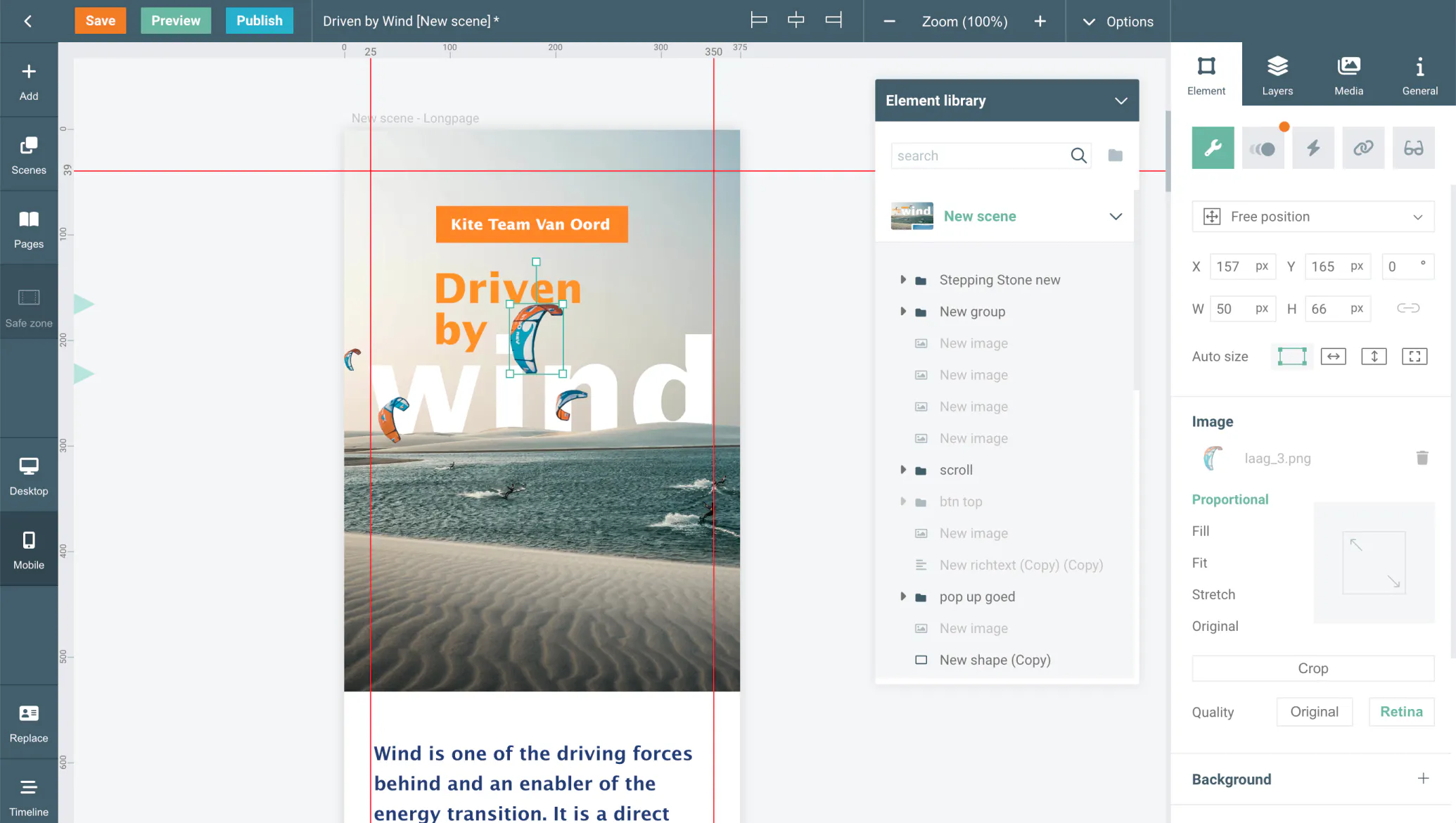Choose Retina quality
Viewport: 1456px width, 823px height.
pos(1401,712)
